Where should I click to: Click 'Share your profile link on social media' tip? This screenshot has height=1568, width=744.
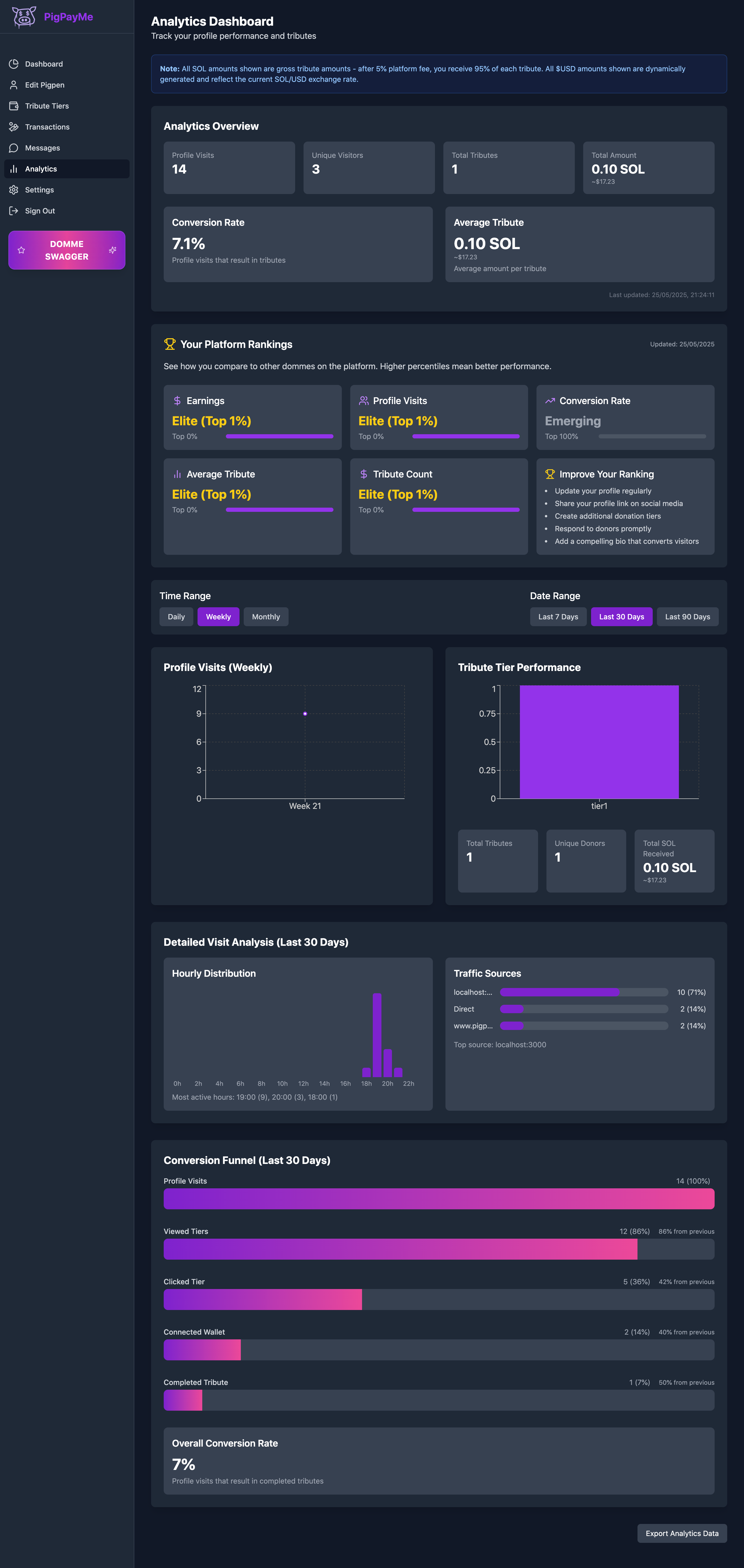pyautogui.click(x=619, y=503)
